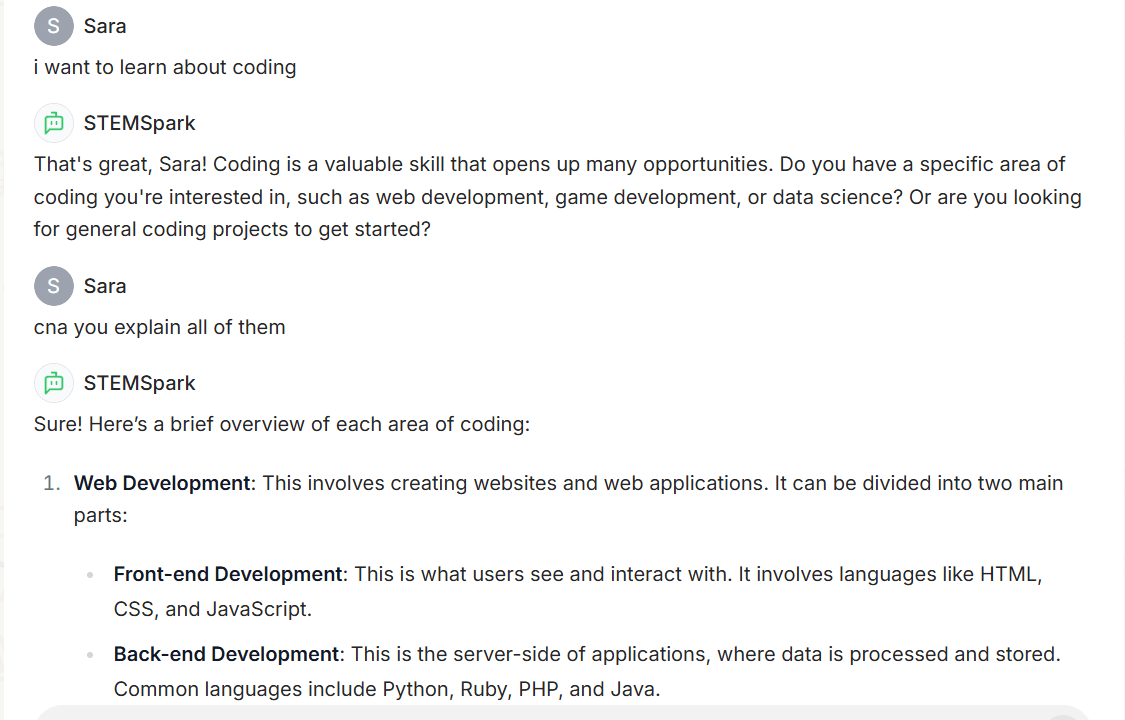
Task: Click the 'Common languages include Python, Ruby' line
Action: click(x=387, y=689)
